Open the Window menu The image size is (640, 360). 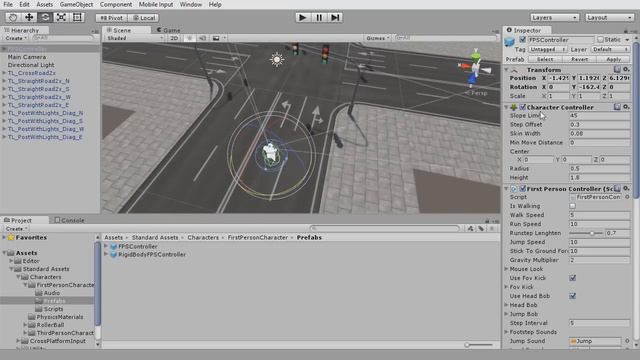point(191,4)
